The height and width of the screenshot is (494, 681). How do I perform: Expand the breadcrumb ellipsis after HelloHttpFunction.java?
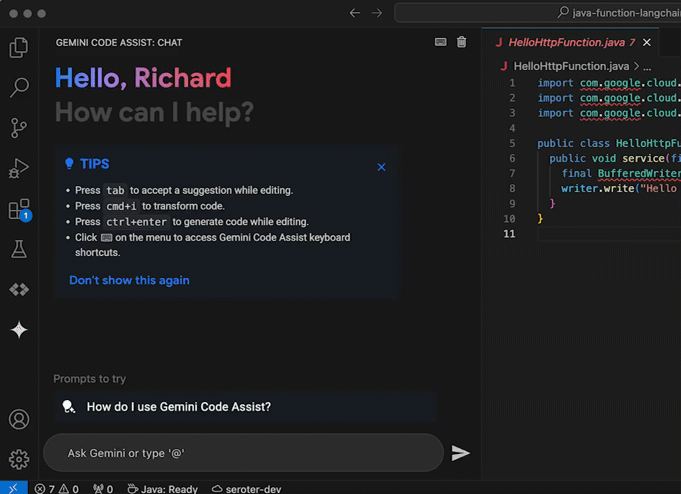[646, 66]
